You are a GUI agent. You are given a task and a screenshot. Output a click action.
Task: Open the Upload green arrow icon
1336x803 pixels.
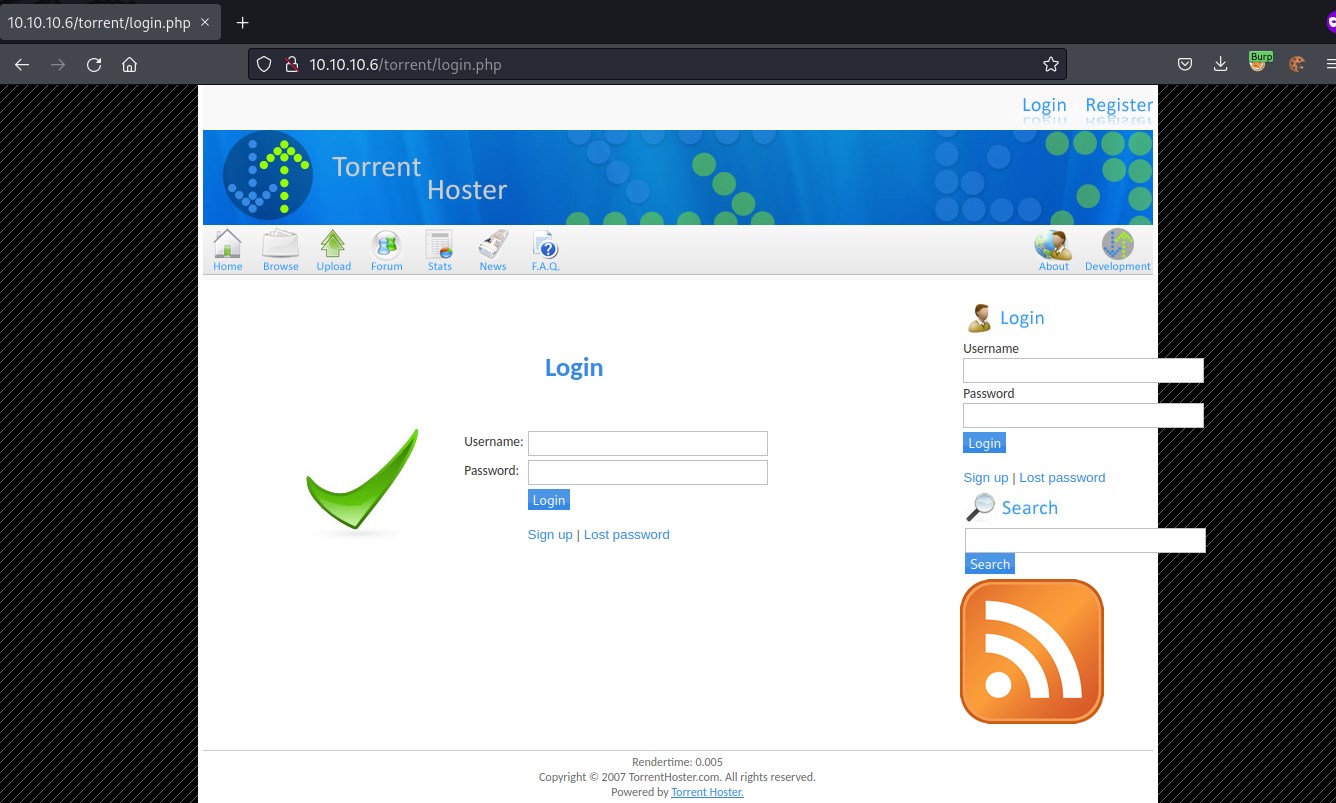pos(333,245)
